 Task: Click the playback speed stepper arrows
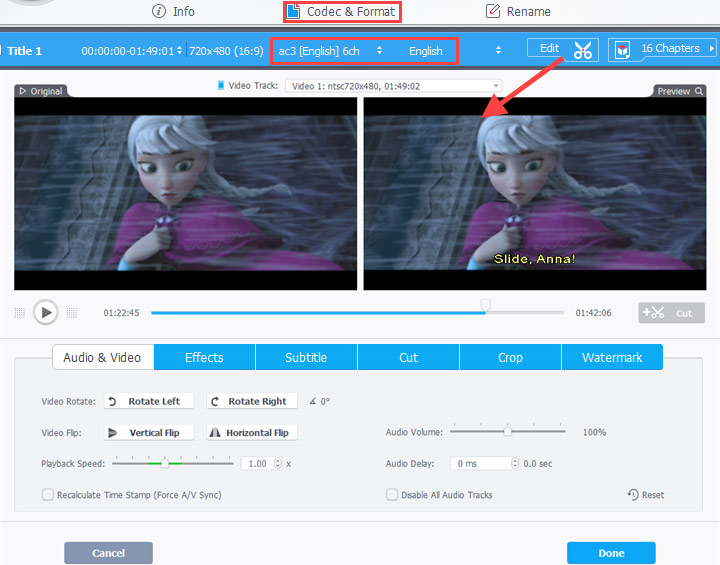tap(277, 463)
